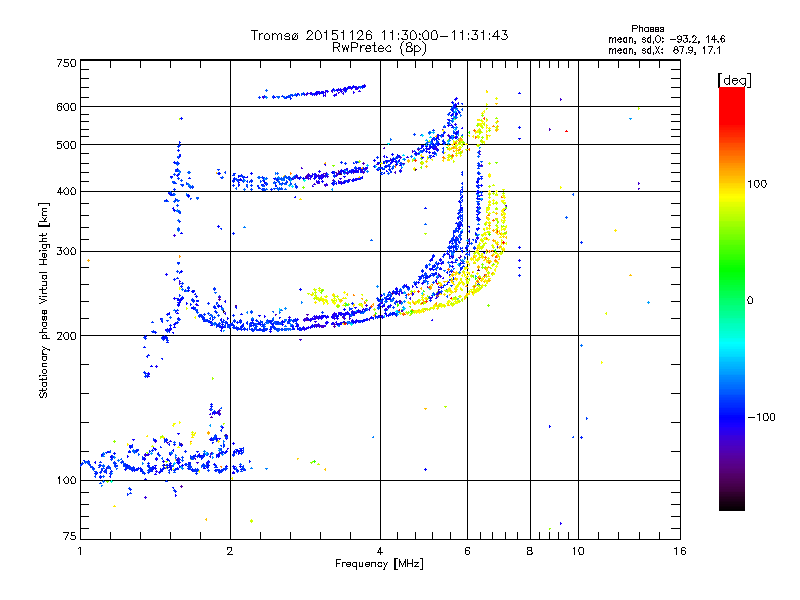Image resolution: width=800 pixels, height=600 pixels.
Task: Click the x-axis label '2'
Action: pyautogui.click(x=230, y=551)
